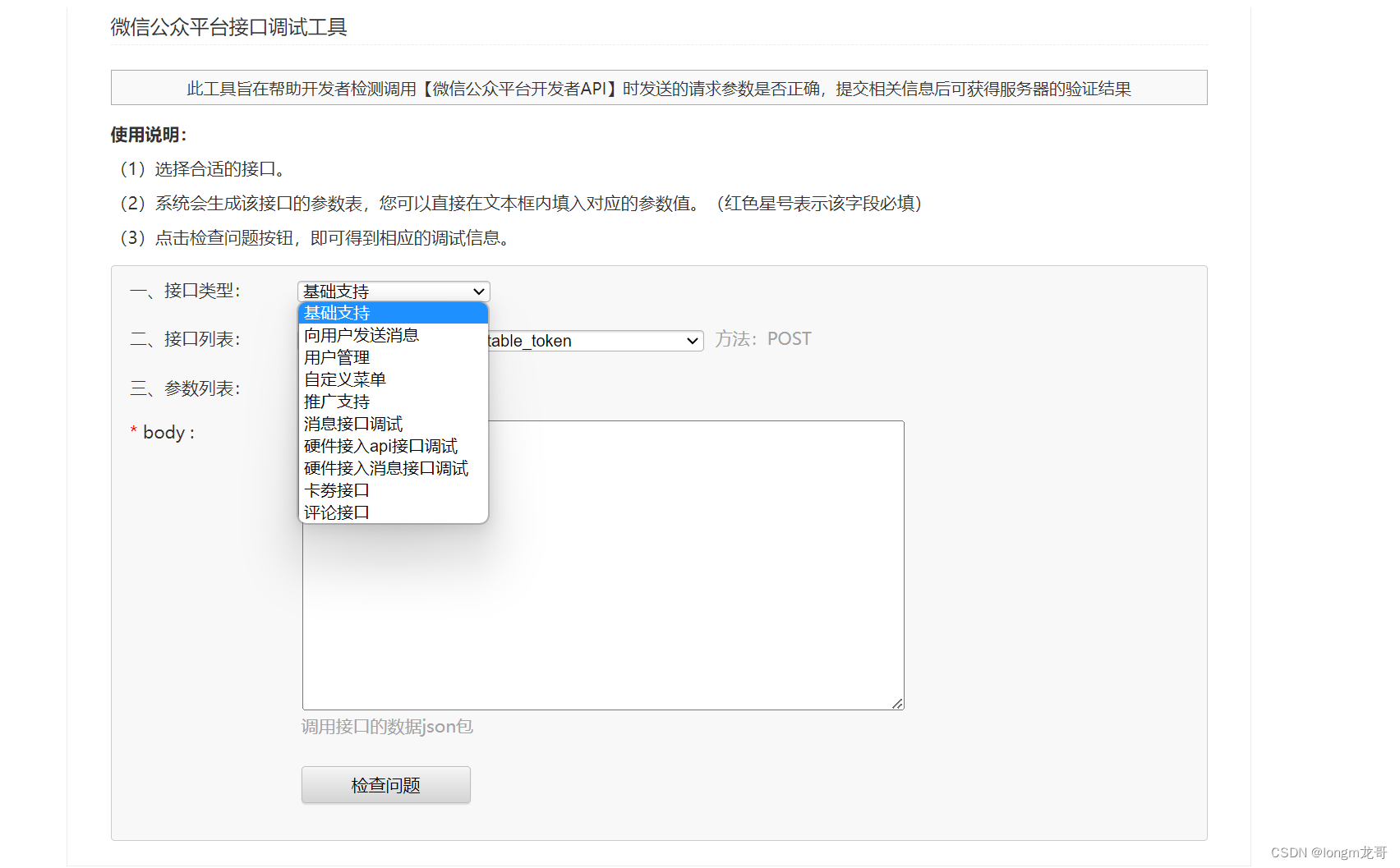
Task: Select 向用户发送消息 option in the list
Action: pos(394,335)
